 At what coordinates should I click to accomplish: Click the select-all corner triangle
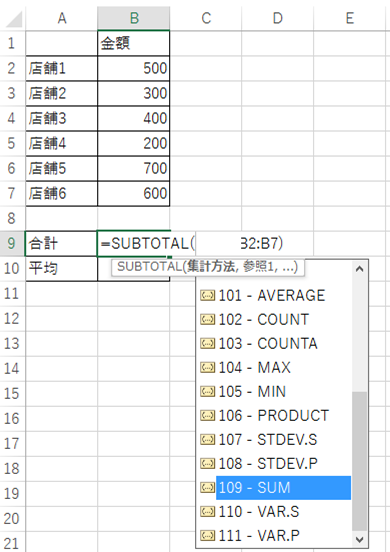[14, 19]
